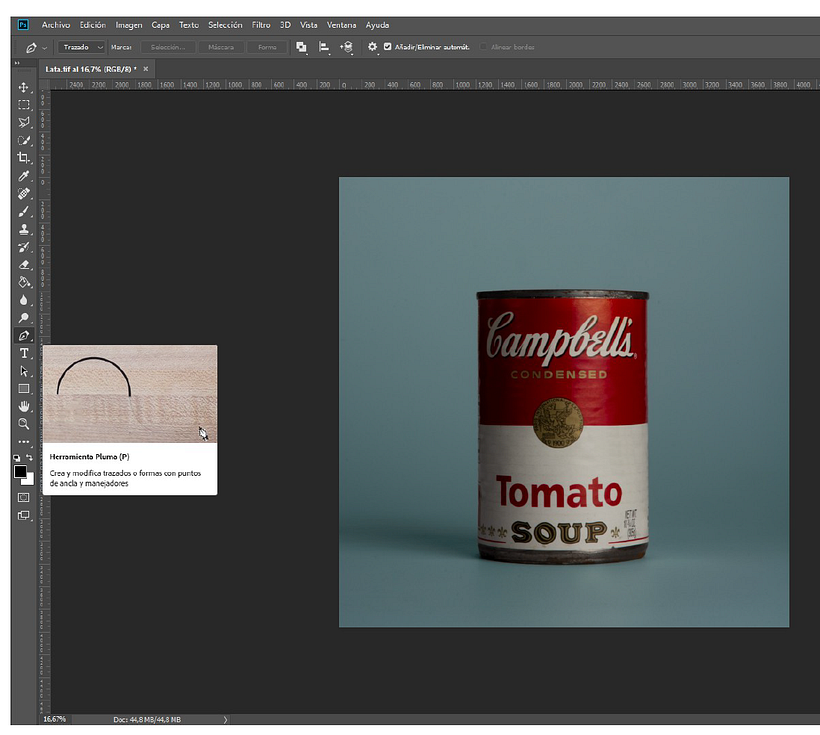Close the Lata.tif document tab
The width and height of the screenshot is (820, 735).
[x=146, y=69]
